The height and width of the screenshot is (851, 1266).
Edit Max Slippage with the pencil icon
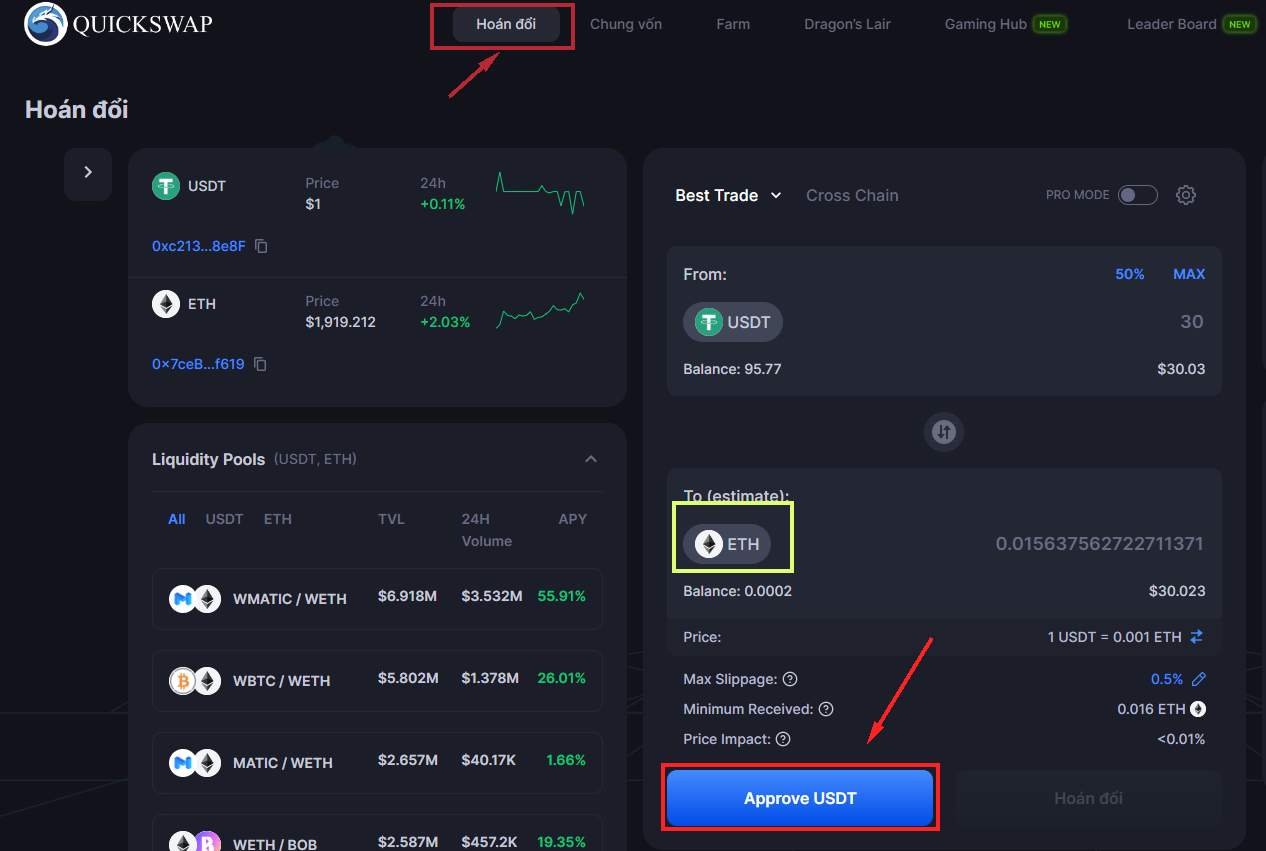coord(1199,679)
